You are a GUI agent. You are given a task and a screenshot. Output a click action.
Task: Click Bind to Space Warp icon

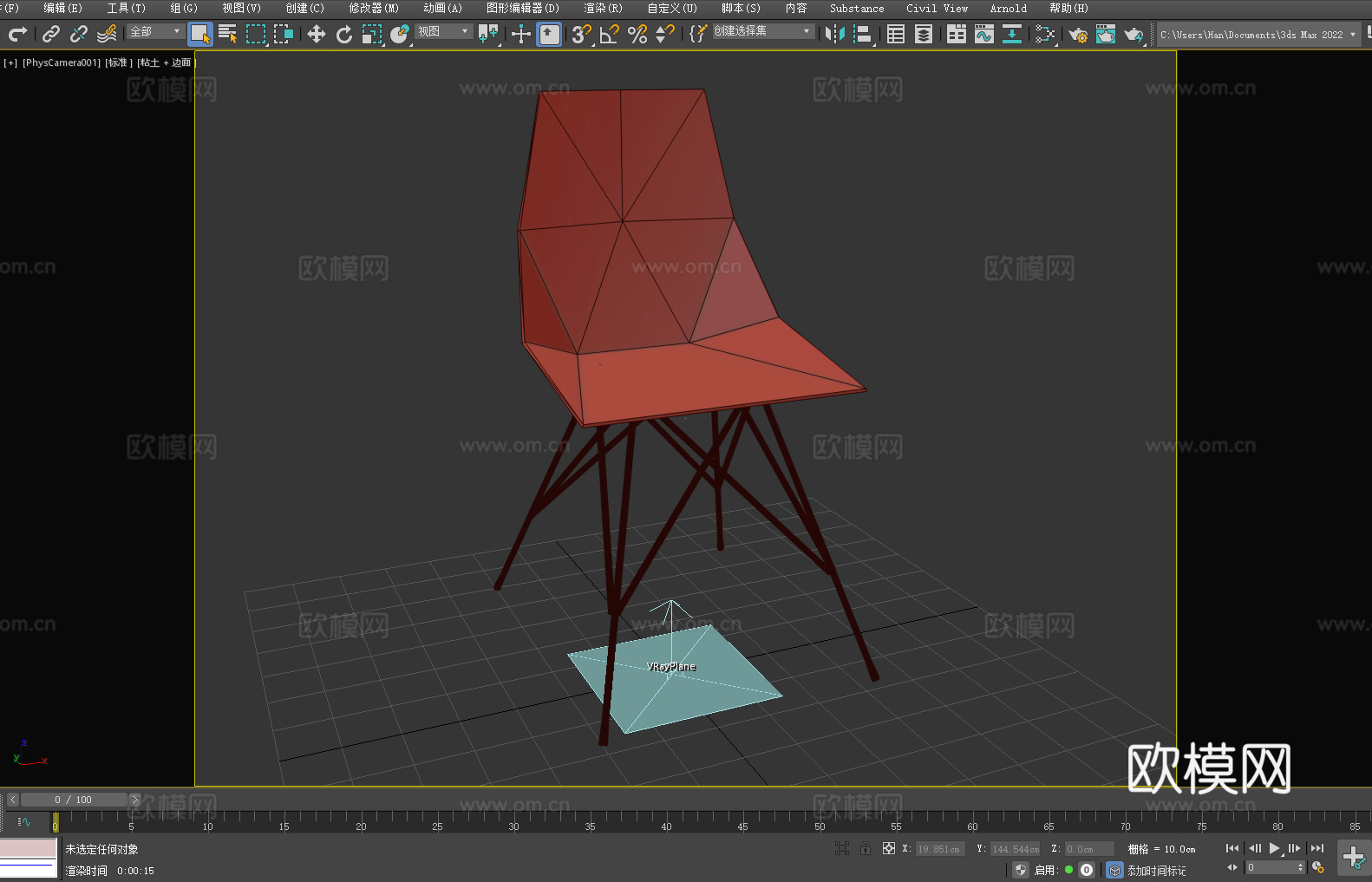(107, 34)
